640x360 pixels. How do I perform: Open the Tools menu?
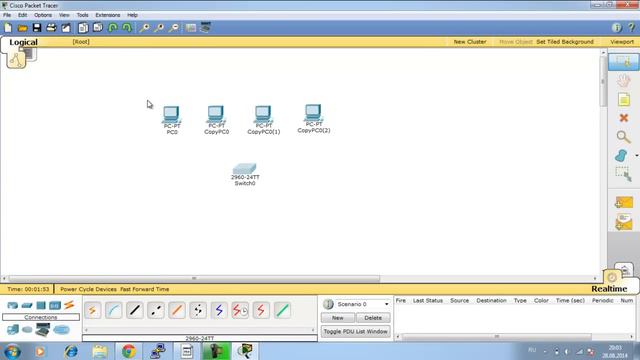82,15
